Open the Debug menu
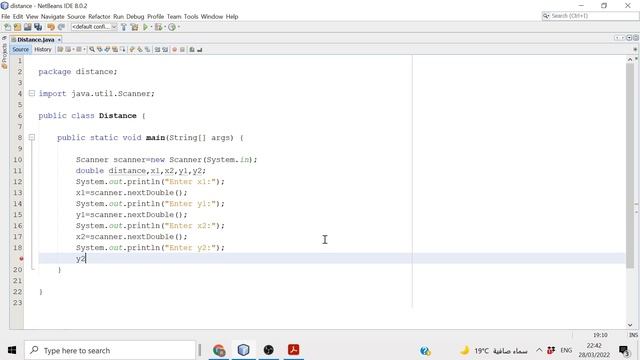The height and width of the screenshot is (360, 640). point(135,17)
